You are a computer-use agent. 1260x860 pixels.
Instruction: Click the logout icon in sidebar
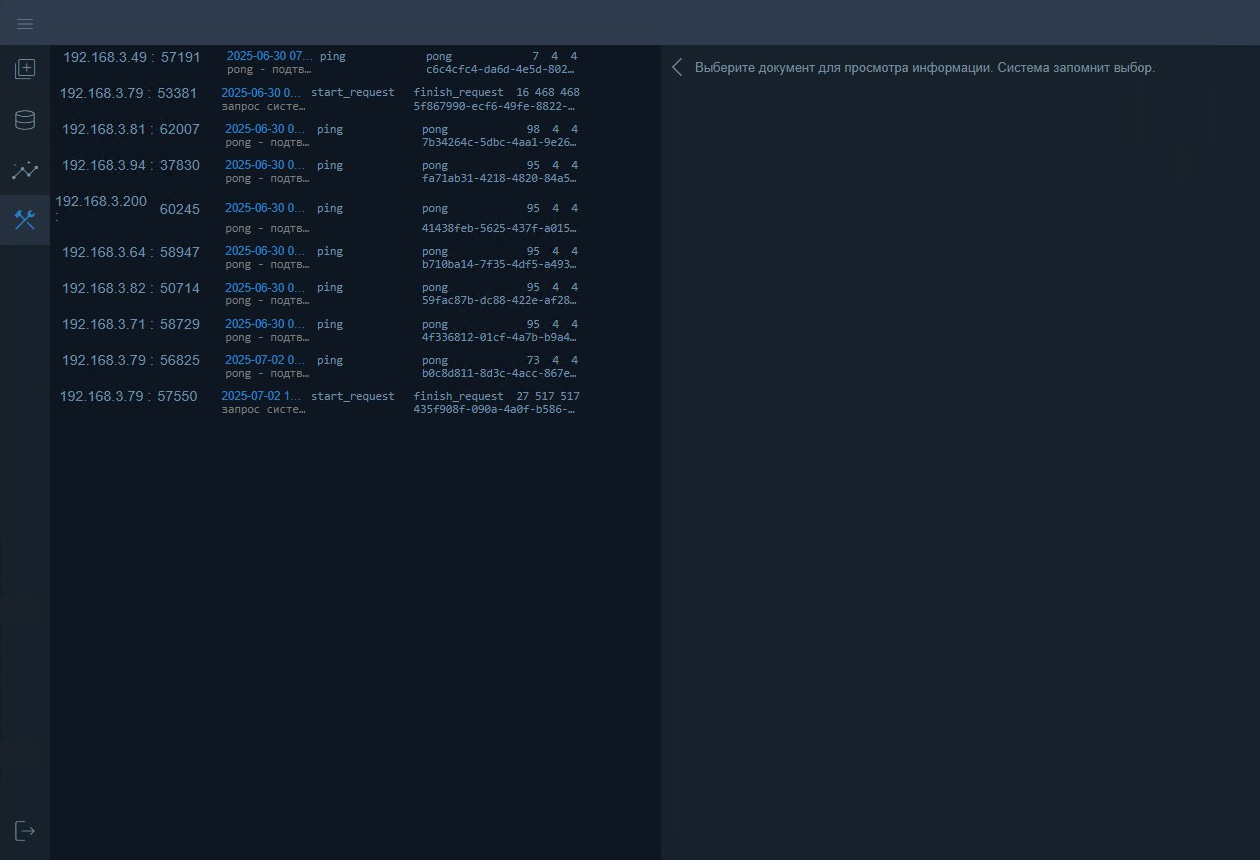(x=25, y=831)
